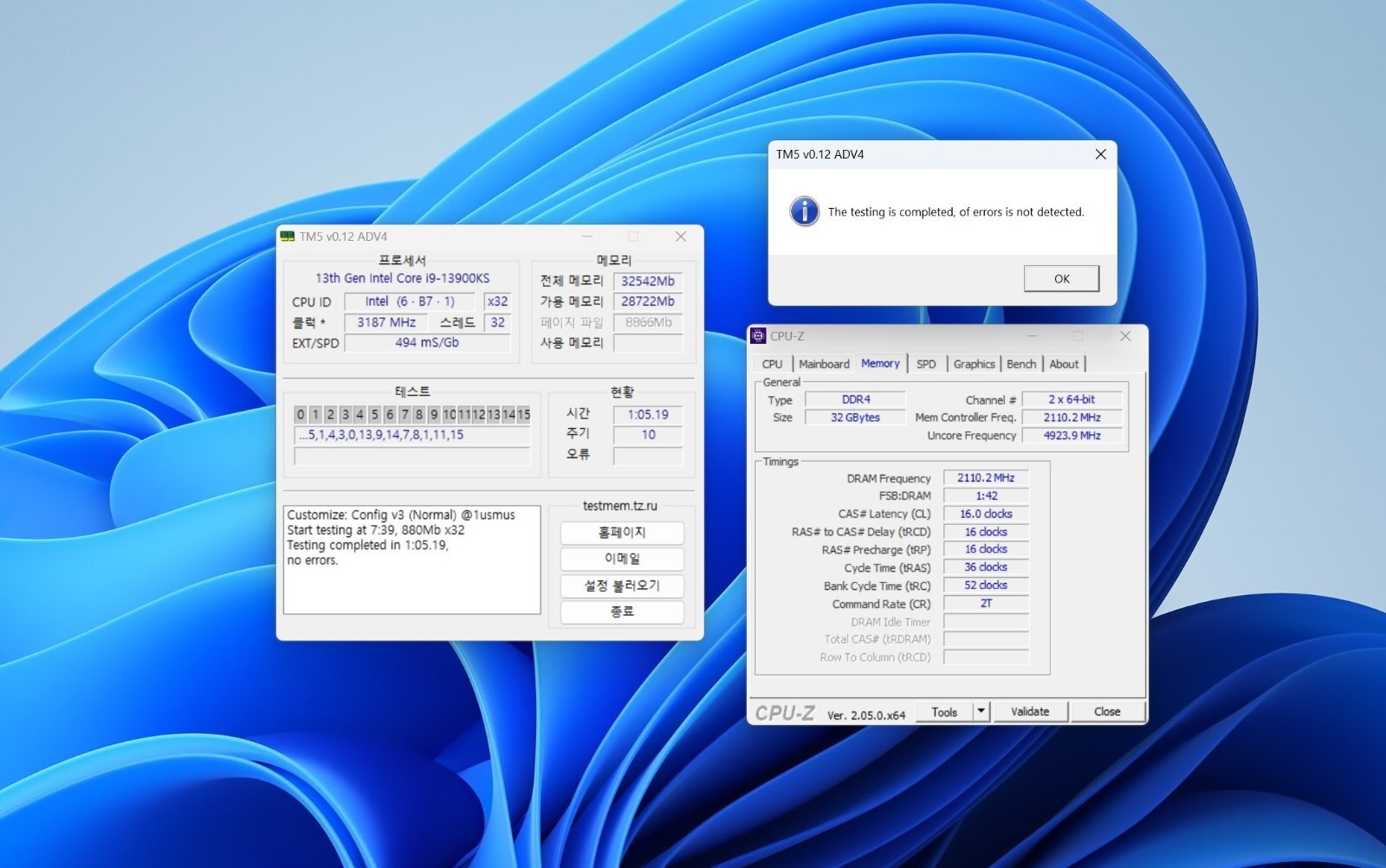The width and height of the screenshot is (1386, 868).
Task: Select the Memory tab in CPU-Z
Action: [880, 364]
